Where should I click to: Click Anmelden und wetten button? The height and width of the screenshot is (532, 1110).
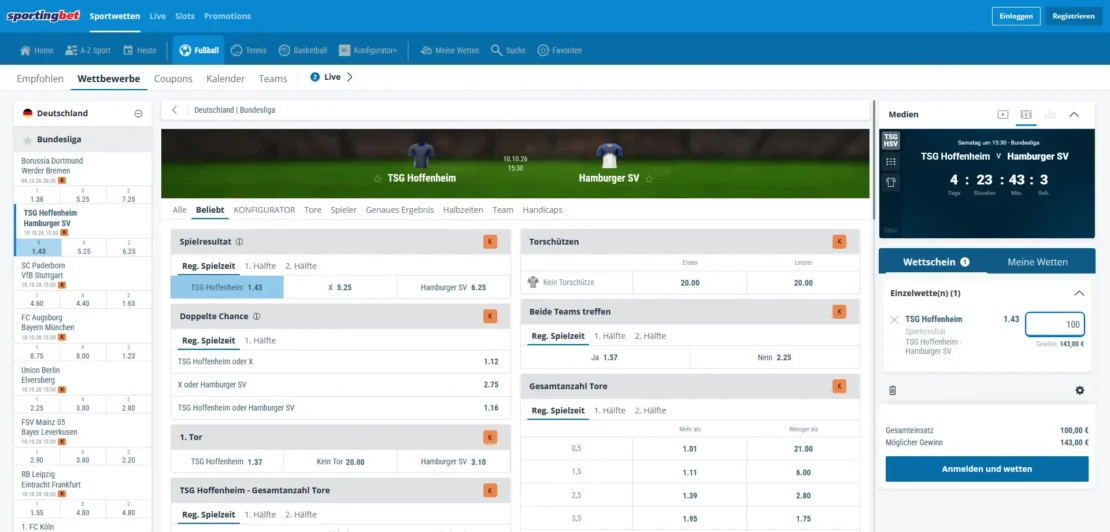pos(987,469)
